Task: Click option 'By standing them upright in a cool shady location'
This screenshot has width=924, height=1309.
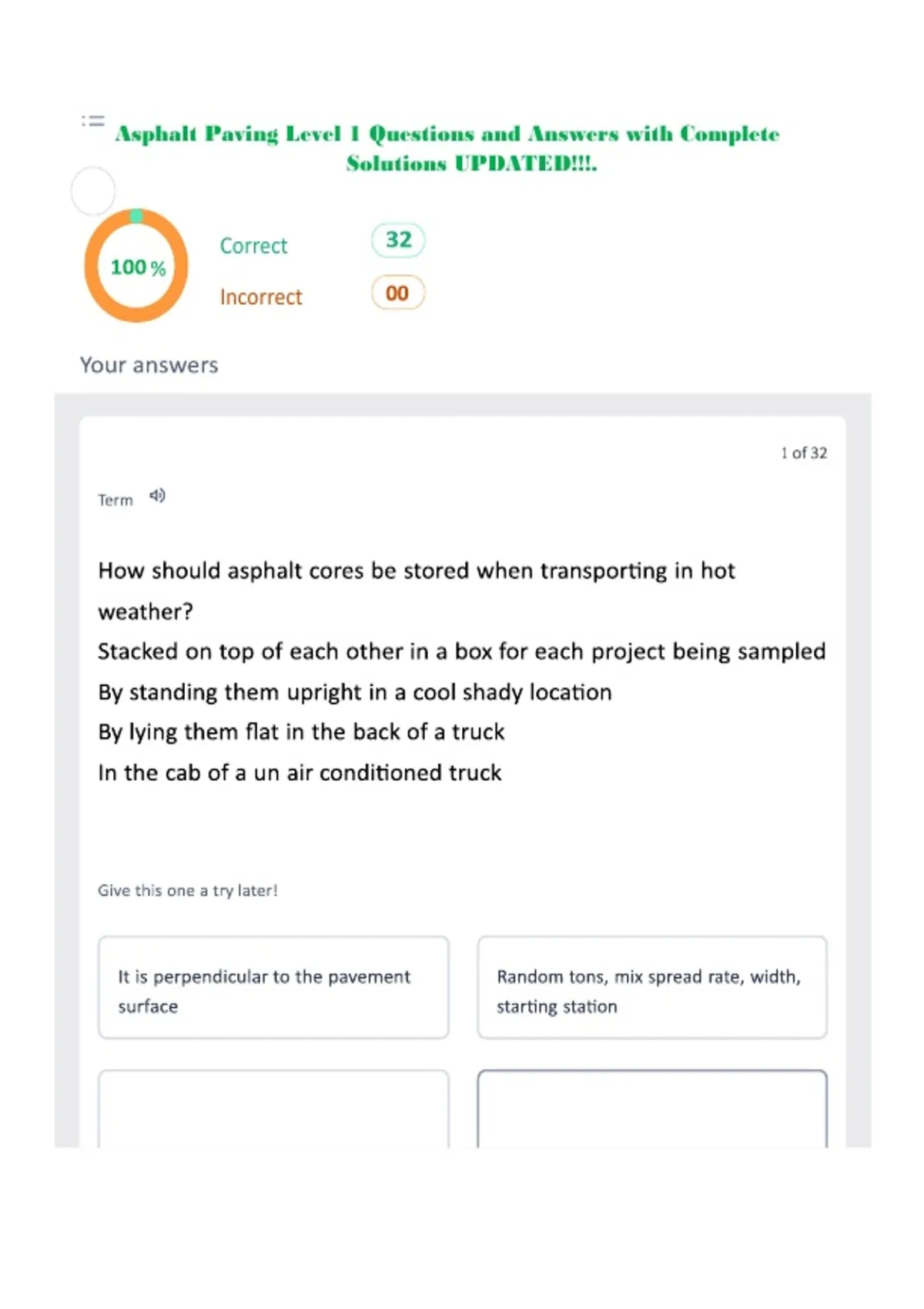Action: [355, 692]
